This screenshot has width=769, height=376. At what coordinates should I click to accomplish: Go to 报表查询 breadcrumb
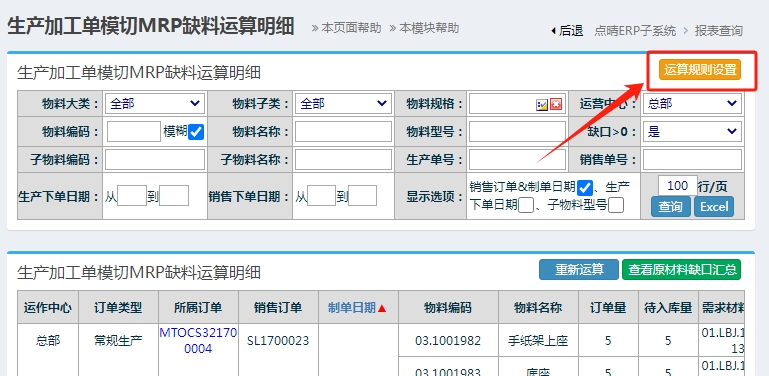[718, 31]
